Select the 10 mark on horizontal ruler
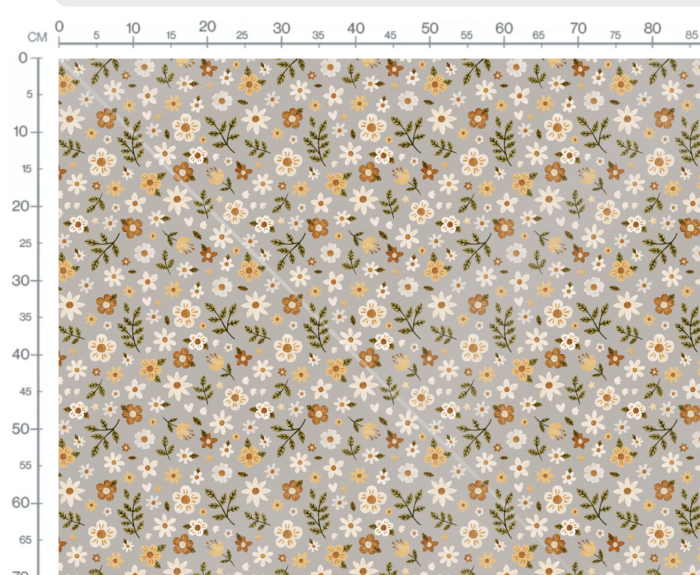700x575 pixels. coord(133,29)
